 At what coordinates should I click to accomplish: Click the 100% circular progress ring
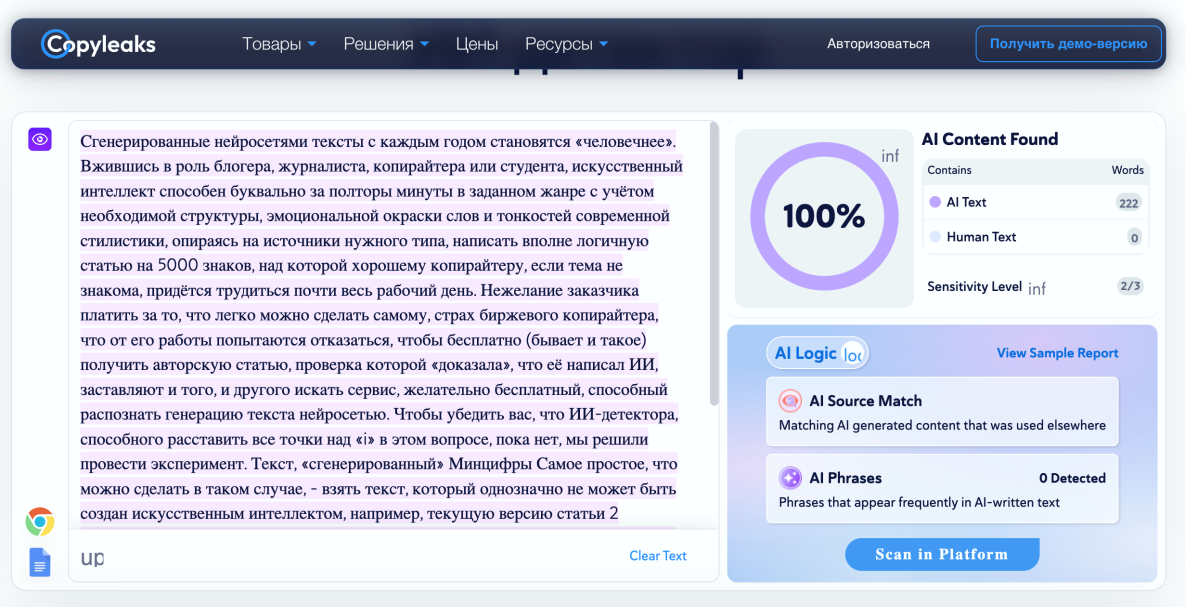824,217
